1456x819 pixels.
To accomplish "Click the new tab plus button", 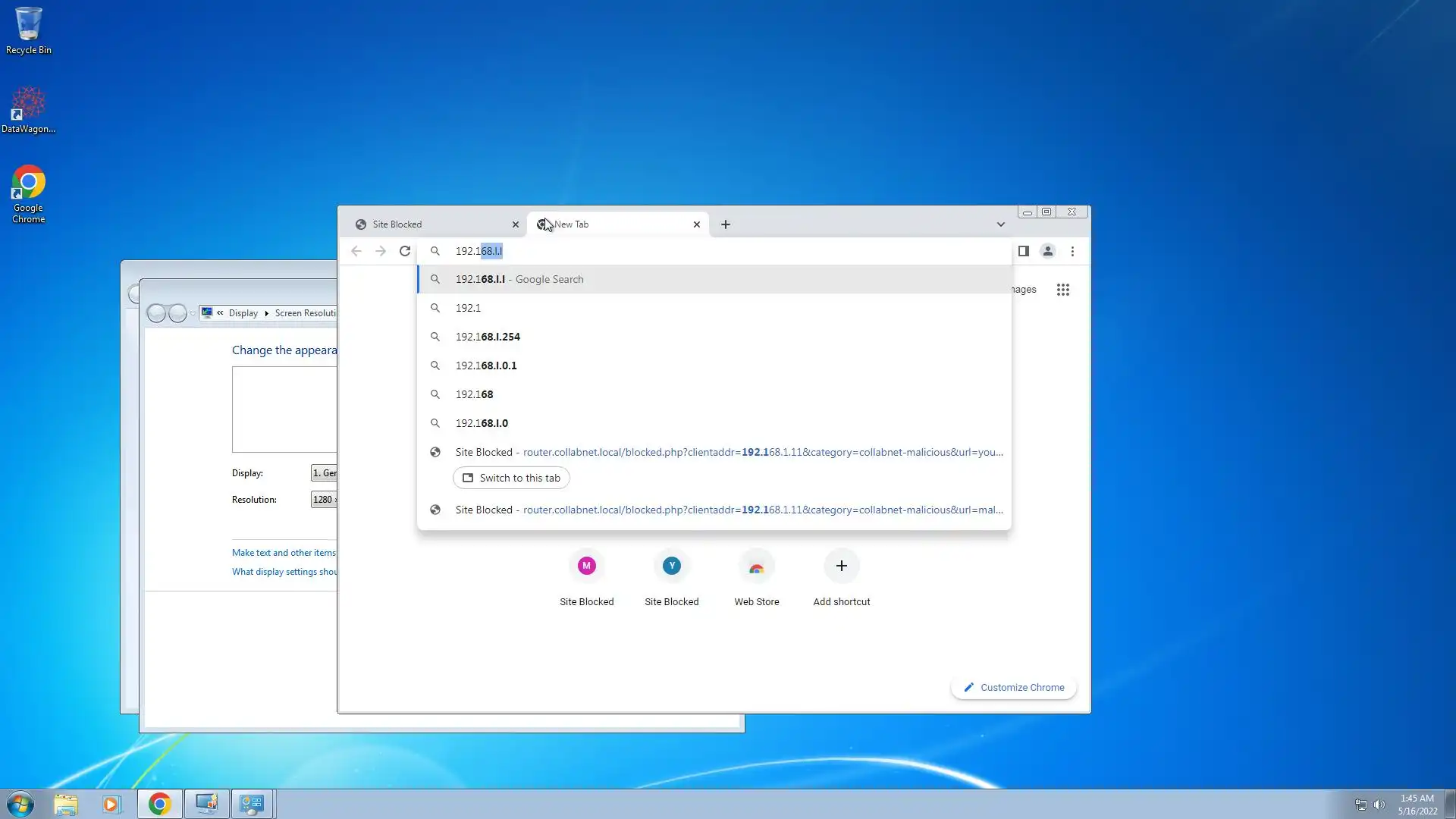I will pos(725,224).
